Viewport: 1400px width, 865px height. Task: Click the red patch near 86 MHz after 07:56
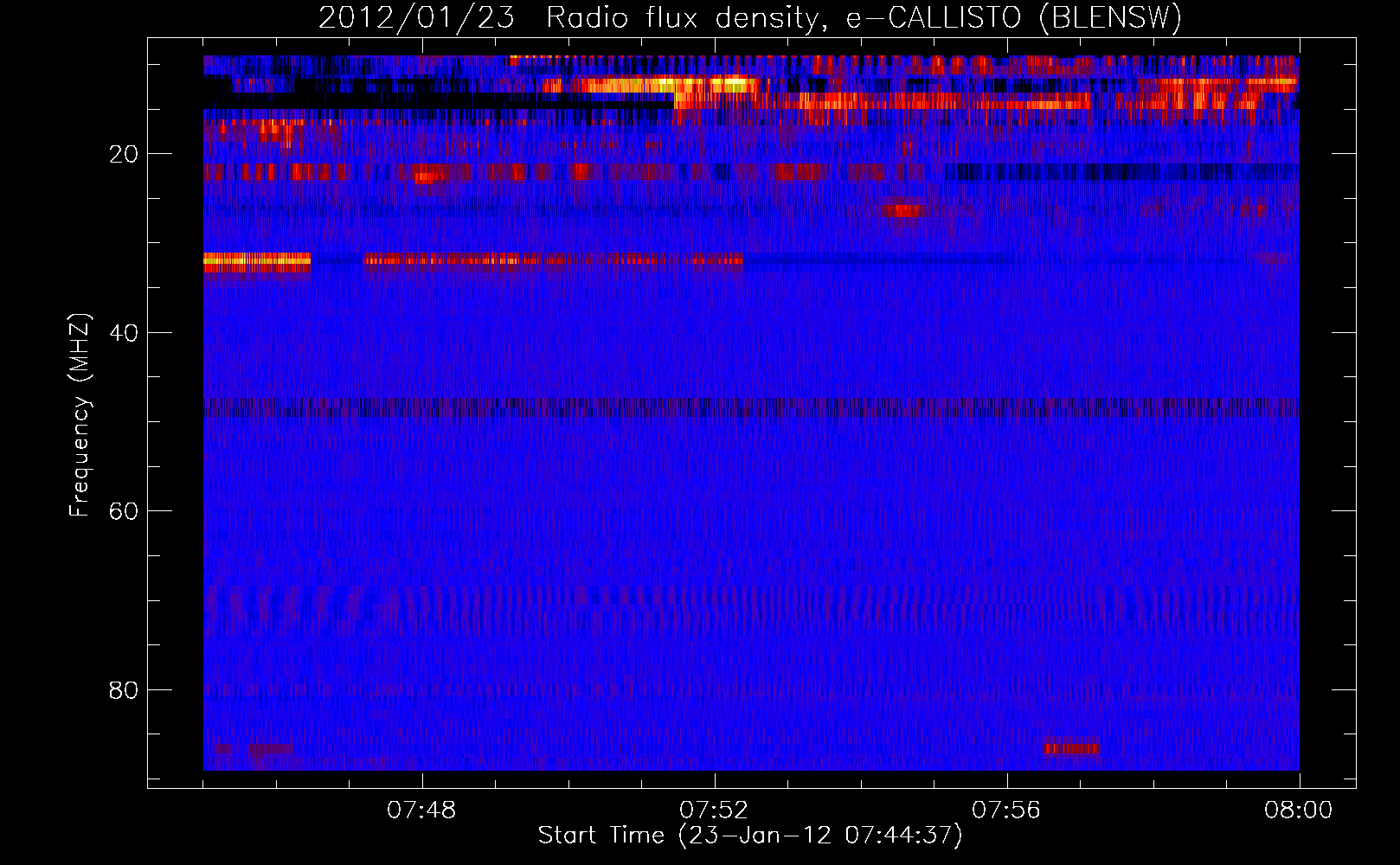coord(1072,746)
